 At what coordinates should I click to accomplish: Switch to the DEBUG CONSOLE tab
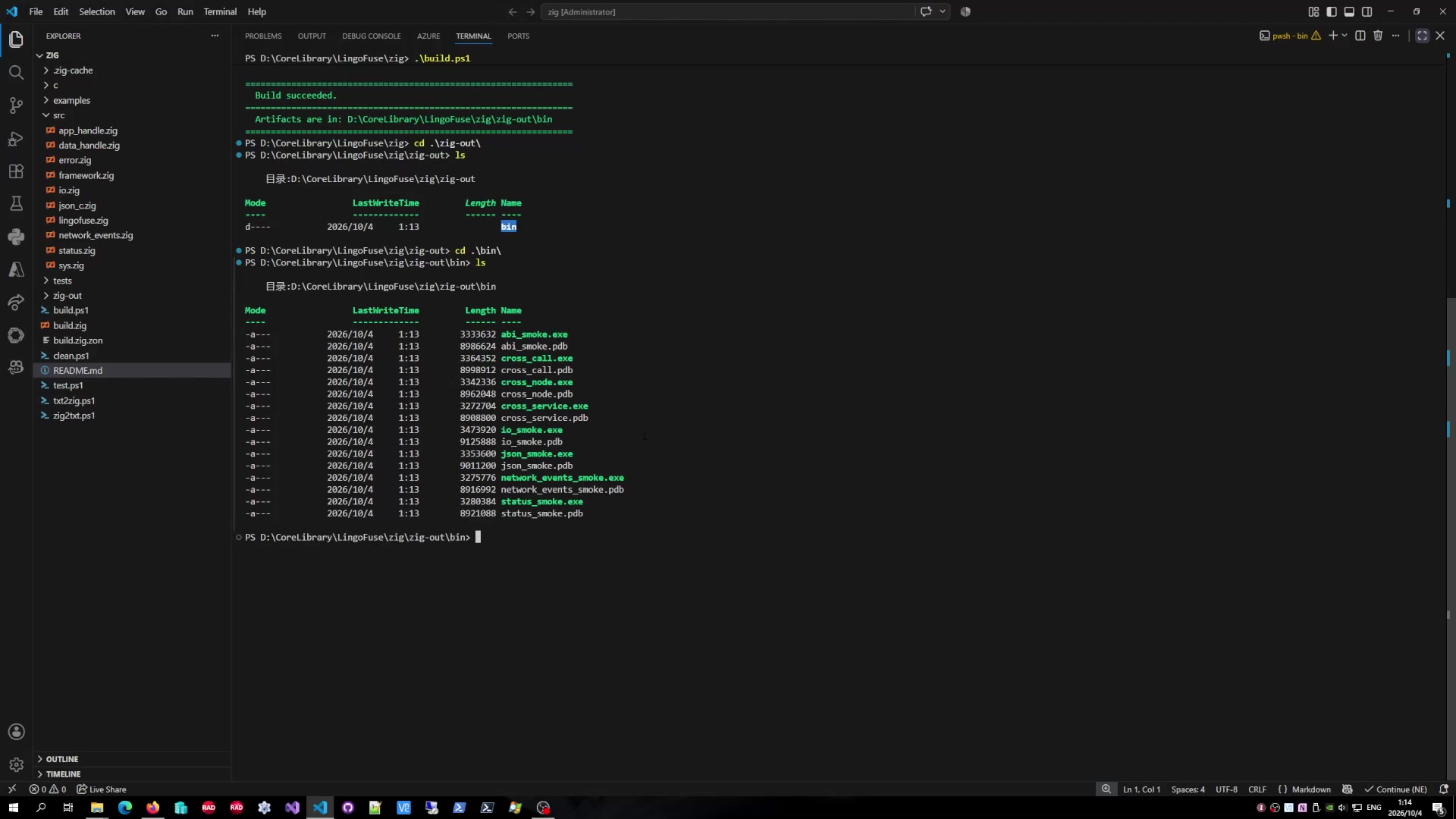click(x=371, y=36)
